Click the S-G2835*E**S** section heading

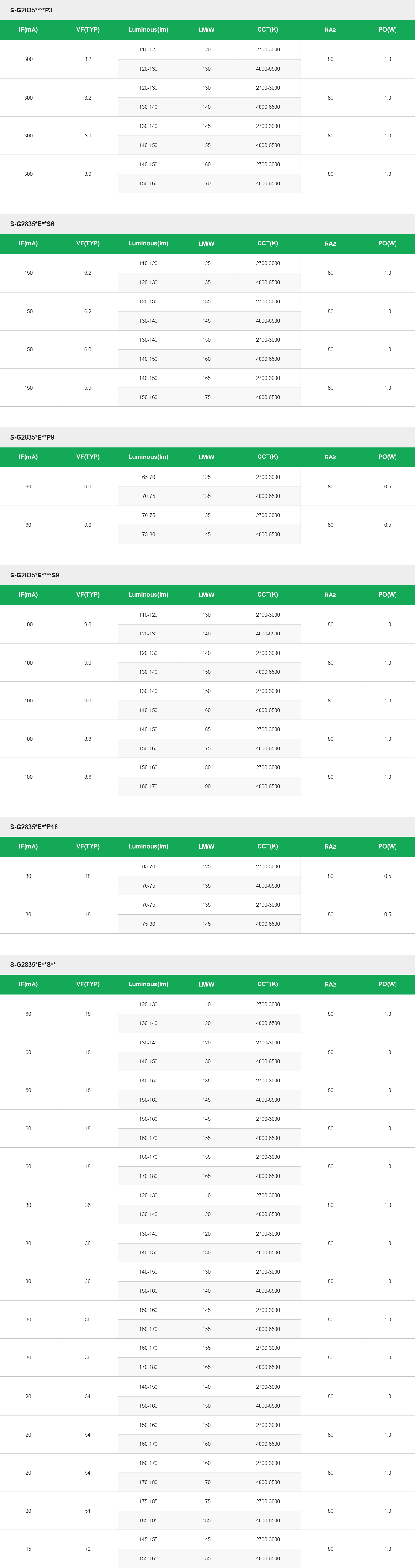pyautogui.click(x=32, y=965)
